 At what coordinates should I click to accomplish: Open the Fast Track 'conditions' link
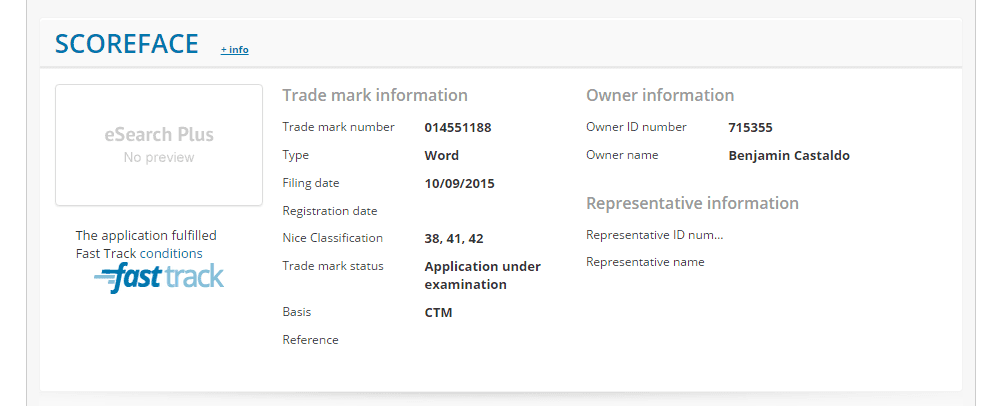tap(171, 254)
